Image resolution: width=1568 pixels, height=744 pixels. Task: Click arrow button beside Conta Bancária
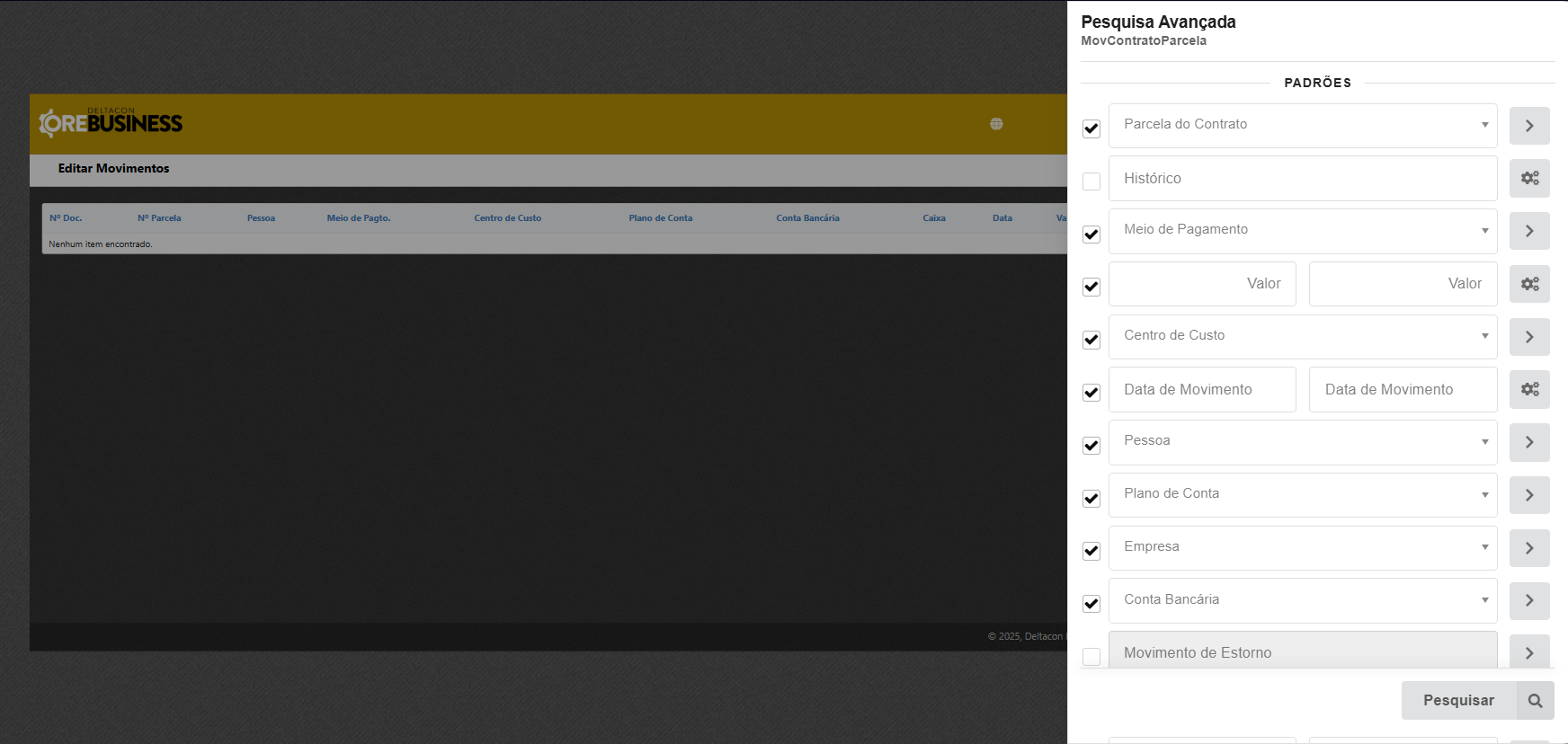pos(1528,600)
